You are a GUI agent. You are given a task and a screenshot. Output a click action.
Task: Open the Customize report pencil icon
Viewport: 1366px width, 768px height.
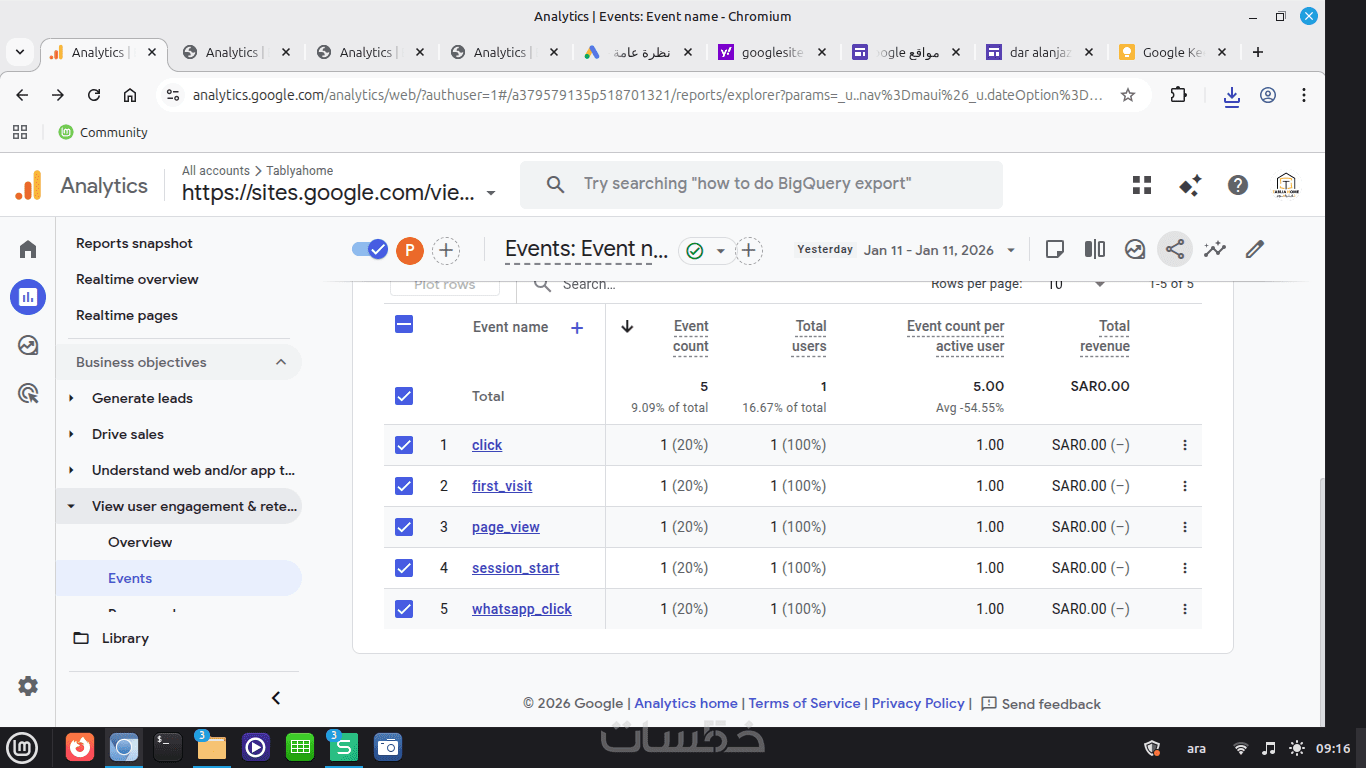[x=1255, y=249]
